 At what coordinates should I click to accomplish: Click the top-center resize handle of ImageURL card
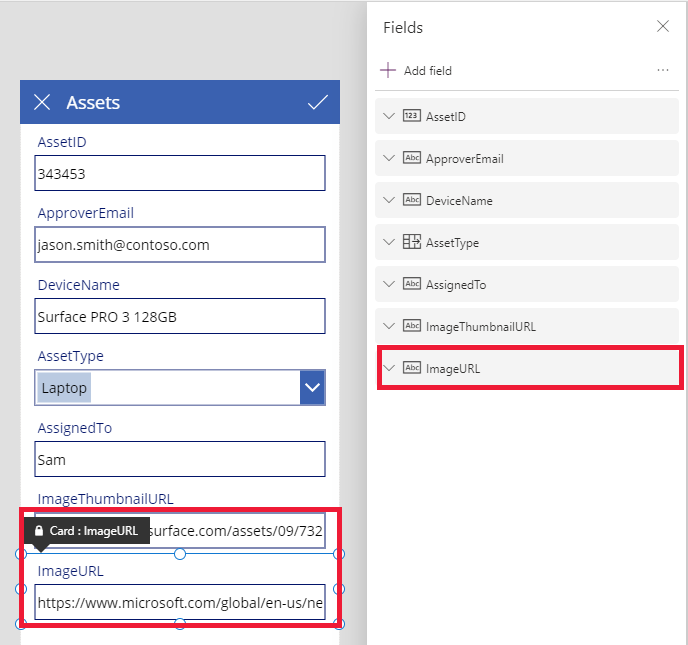[x=180, y=554]
